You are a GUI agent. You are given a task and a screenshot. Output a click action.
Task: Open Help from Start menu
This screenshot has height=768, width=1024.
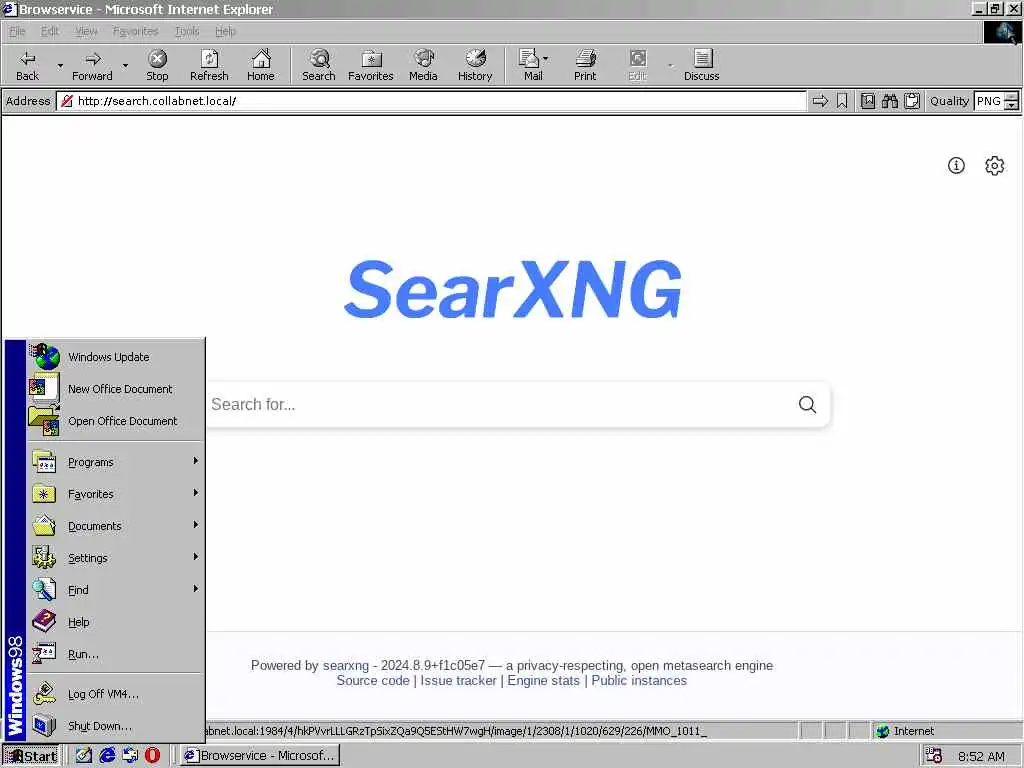coord(115,622)
